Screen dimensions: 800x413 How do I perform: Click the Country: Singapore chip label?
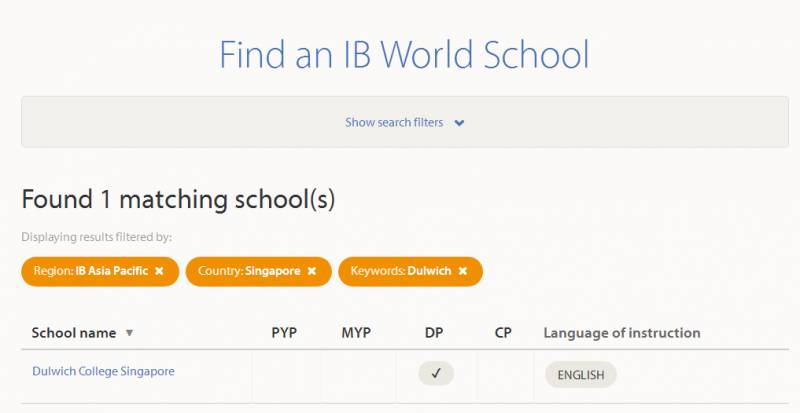tap(249, 271)
